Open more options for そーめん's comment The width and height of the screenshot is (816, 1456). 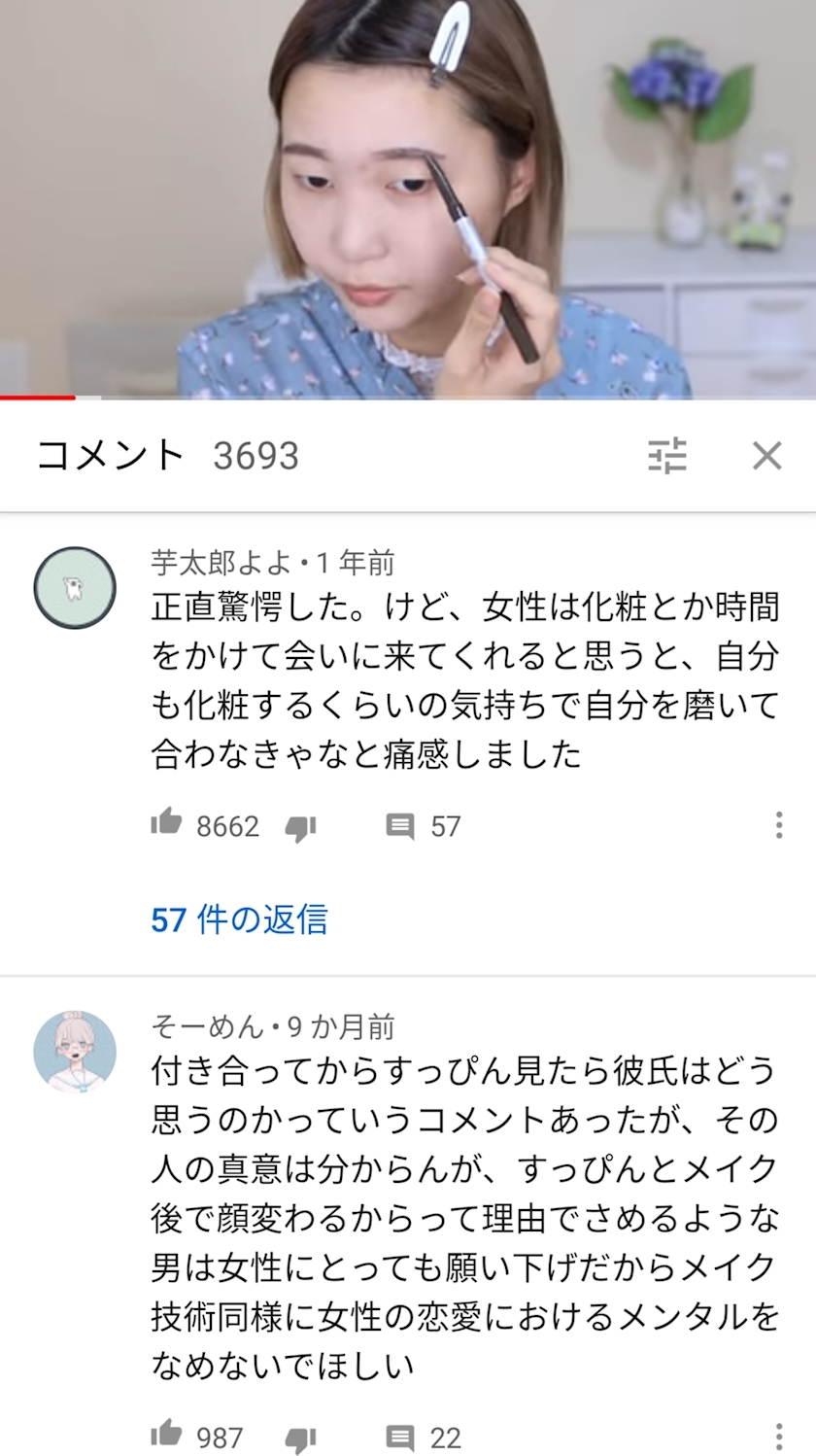(x=778, y=1437)
